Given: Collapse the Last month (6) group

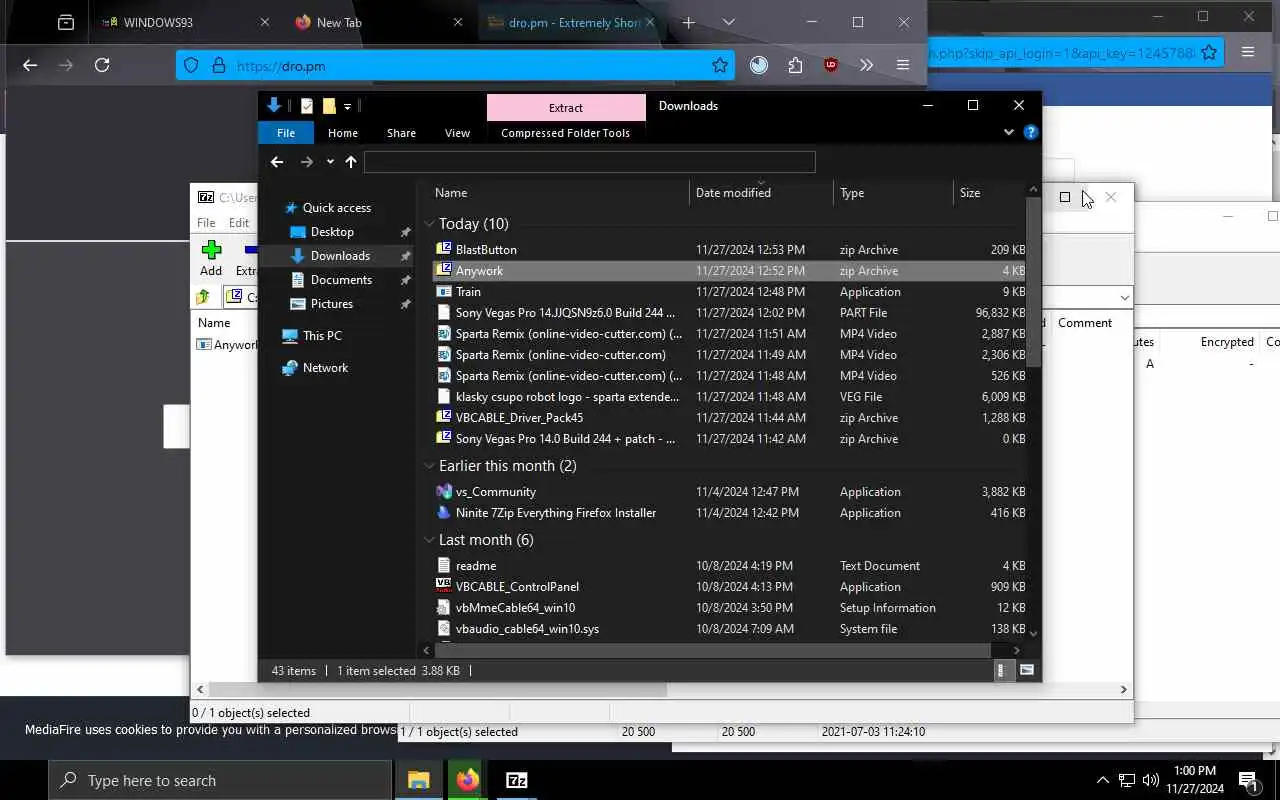Looking at the screenshot, I should click(429, 540).
